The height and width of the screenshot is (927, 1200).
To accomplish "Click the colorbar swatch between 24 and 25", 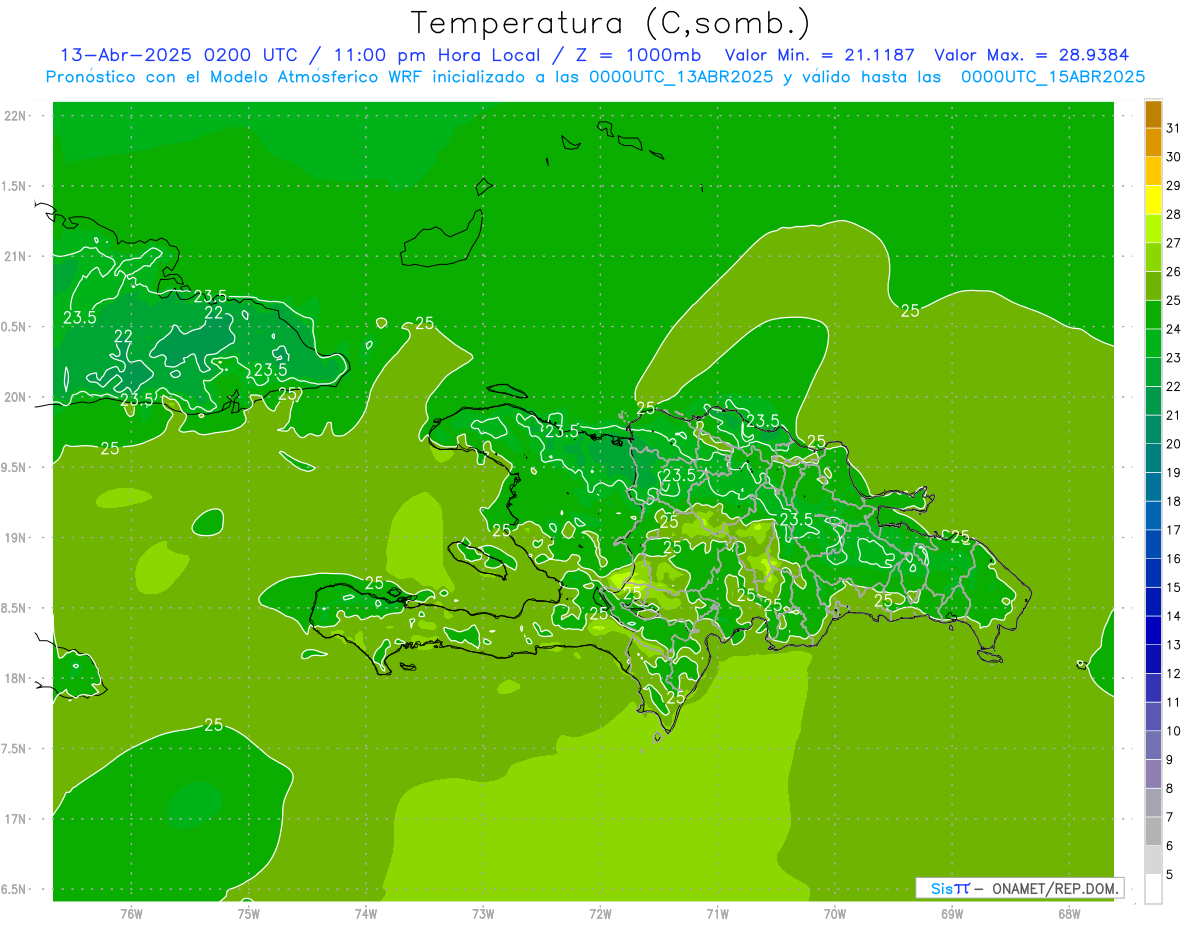I will pos(1153,315).
